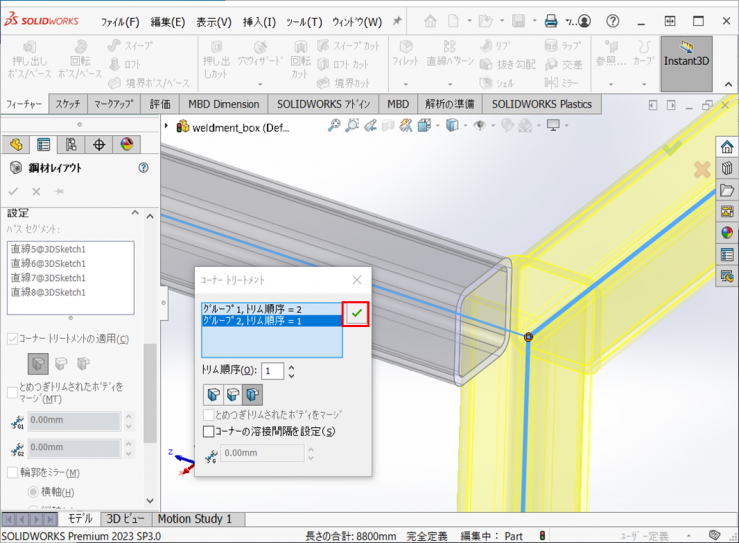Toggle the Instant3D tool

tap(686, 60)
